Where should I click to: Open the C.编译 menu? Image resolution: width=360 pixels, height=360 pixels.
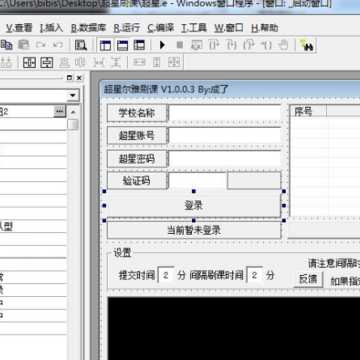pos(161,28)
